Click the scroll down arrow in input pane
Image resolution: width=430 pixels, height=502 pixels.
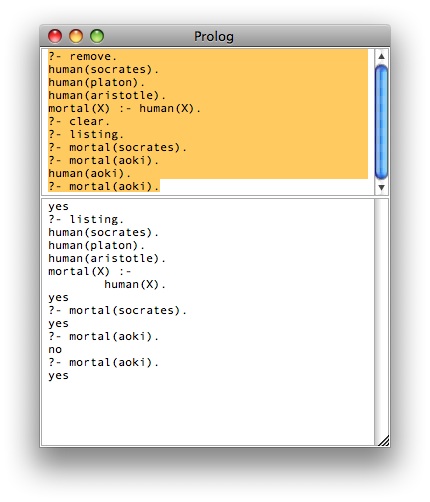[382, 187]
